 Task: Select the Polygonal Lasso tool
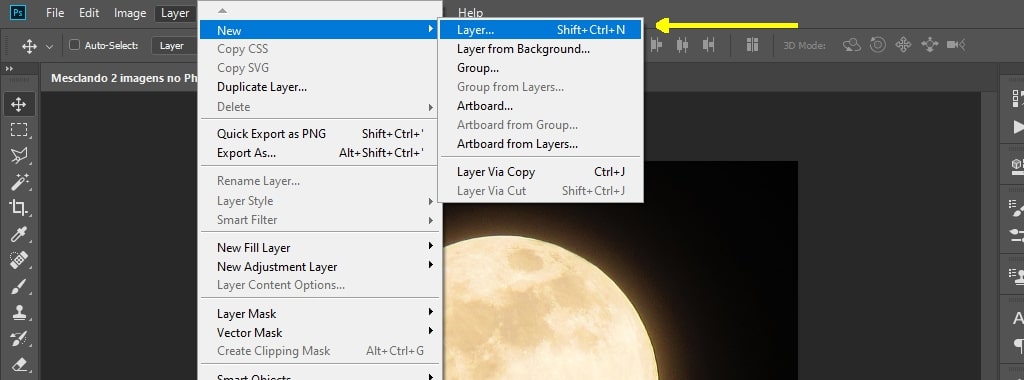(18, 155)
